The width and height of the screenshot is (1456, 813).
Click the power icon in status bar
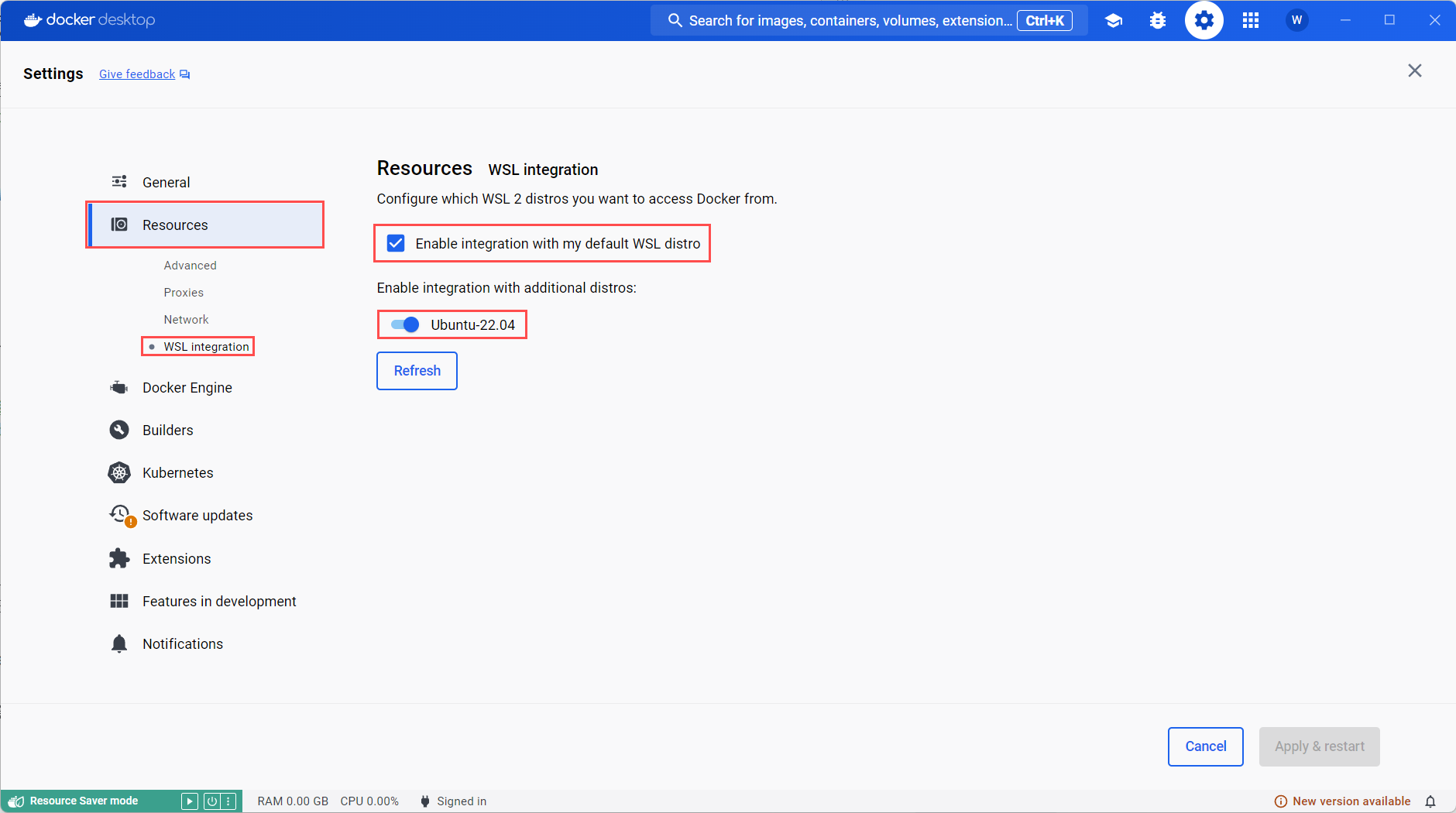pyautogui.click(x=211, y=801)
